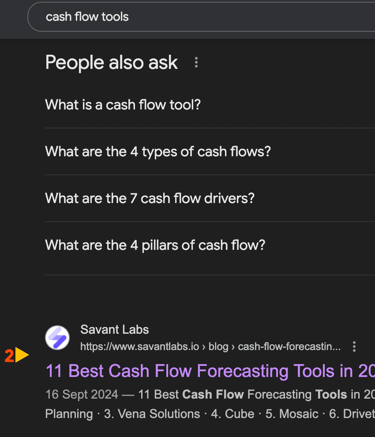Click the orange number 2 arrow marker
Viewport: 375px width, 437px height.
click(x=17, y=355)
